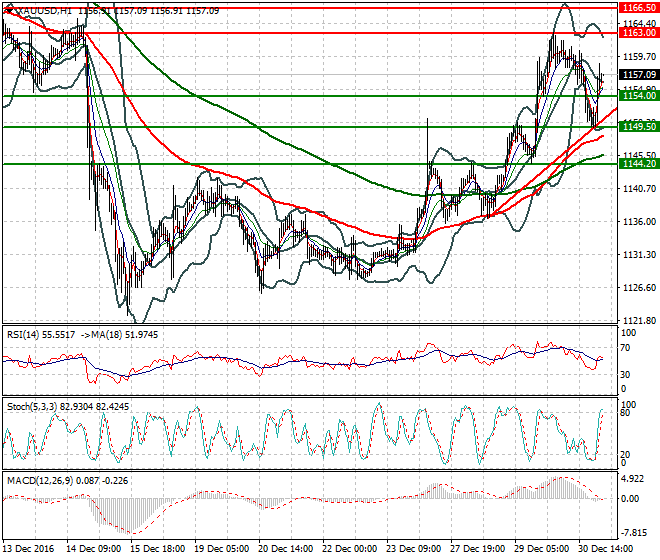
Task: Click the 29 Dec 05:00 time label
Action: coord(541,549)
